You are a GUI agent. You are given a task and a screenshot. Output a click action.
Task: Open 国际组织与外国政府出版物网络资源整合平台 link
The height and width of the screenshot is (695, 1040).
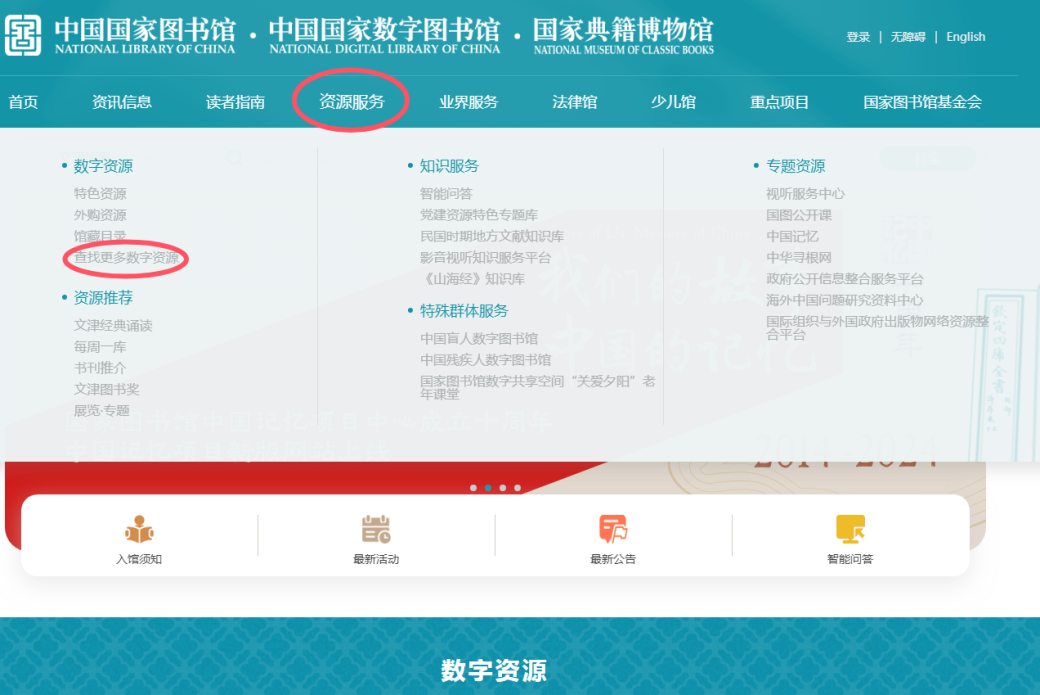point(878,328)
